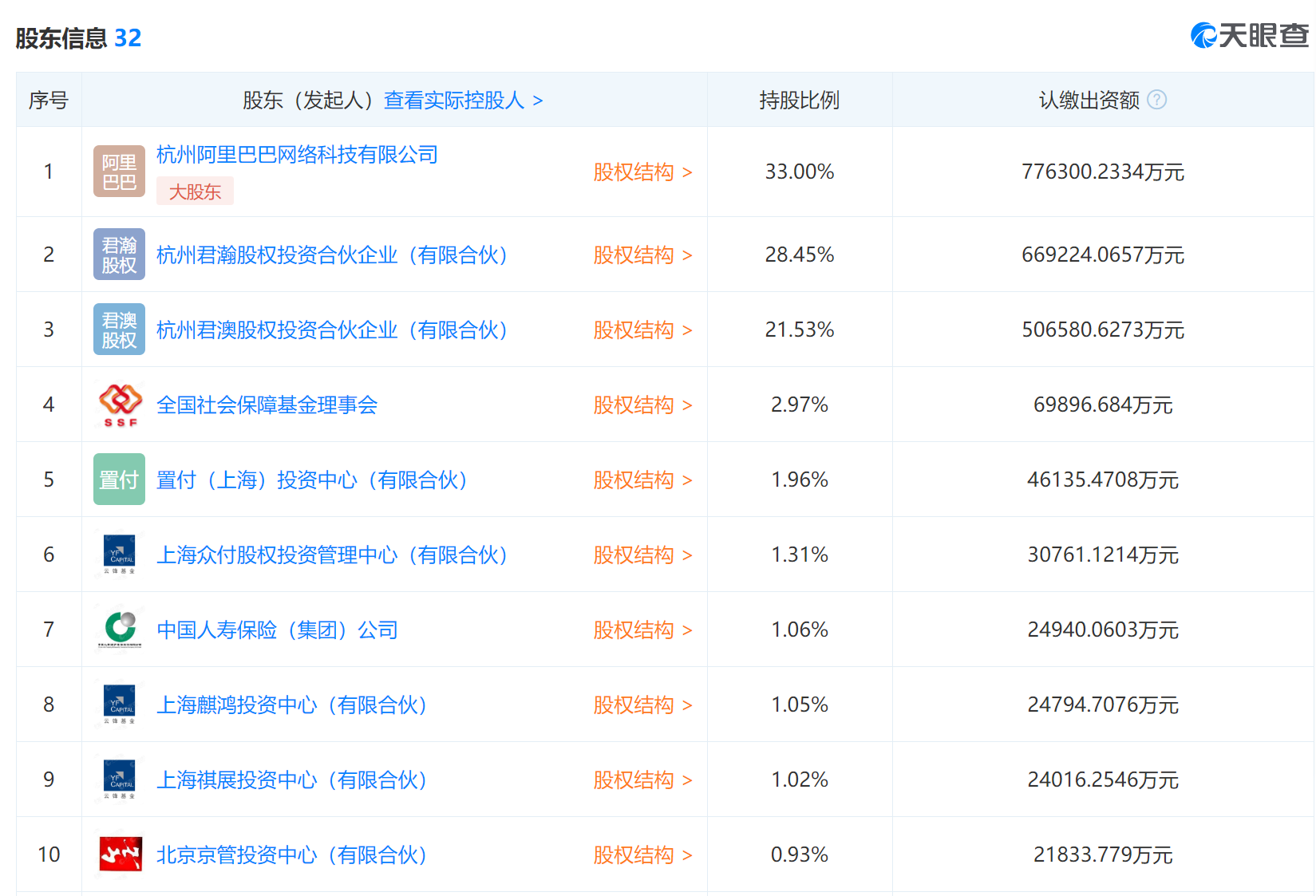
Task: Expand 股权结构 for 杭州阿里巴巴网络科技
Action: [x=642, y=172]
